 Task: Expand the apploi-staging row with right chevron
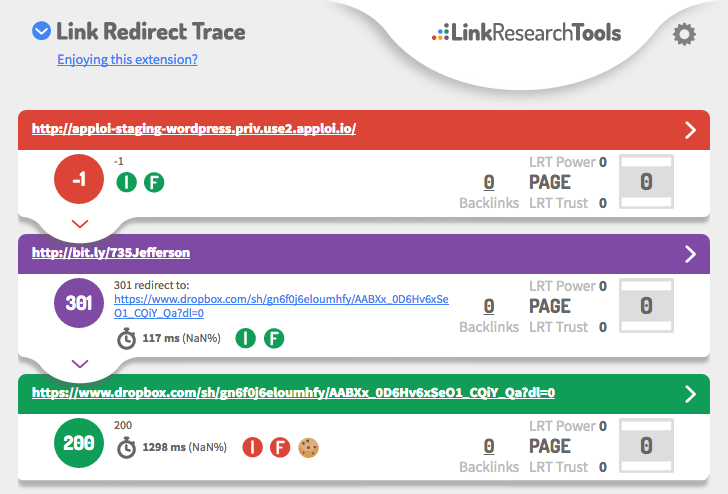690,130
